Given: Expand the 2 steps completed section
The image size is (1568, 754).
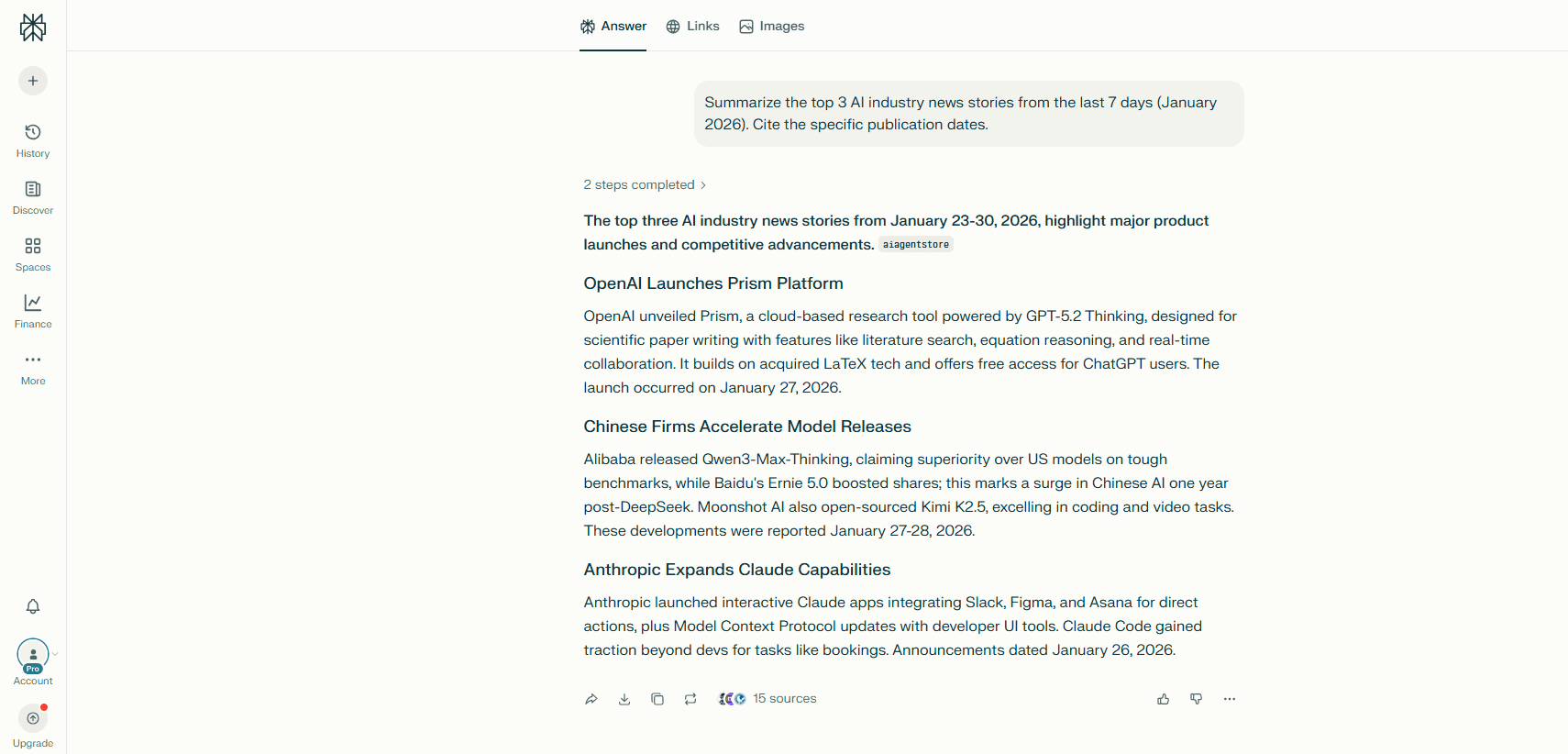Looking at the screenshot, I should click(646, 184).
